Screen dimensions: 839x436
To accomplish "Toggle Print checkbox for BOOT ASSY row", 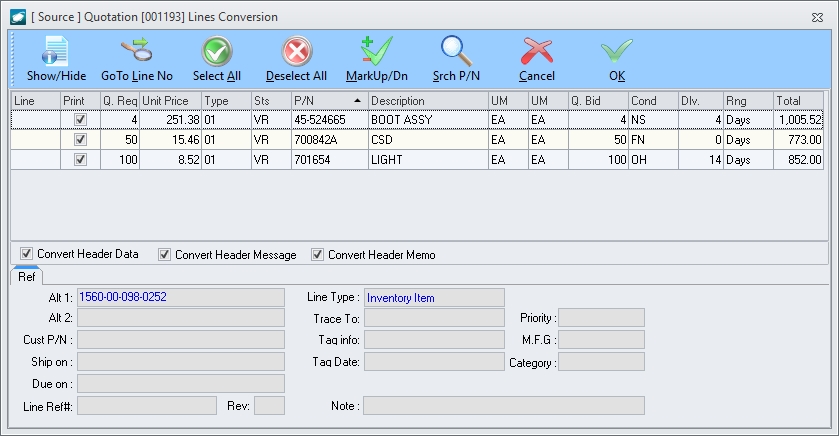I will (x=80, y=119).
